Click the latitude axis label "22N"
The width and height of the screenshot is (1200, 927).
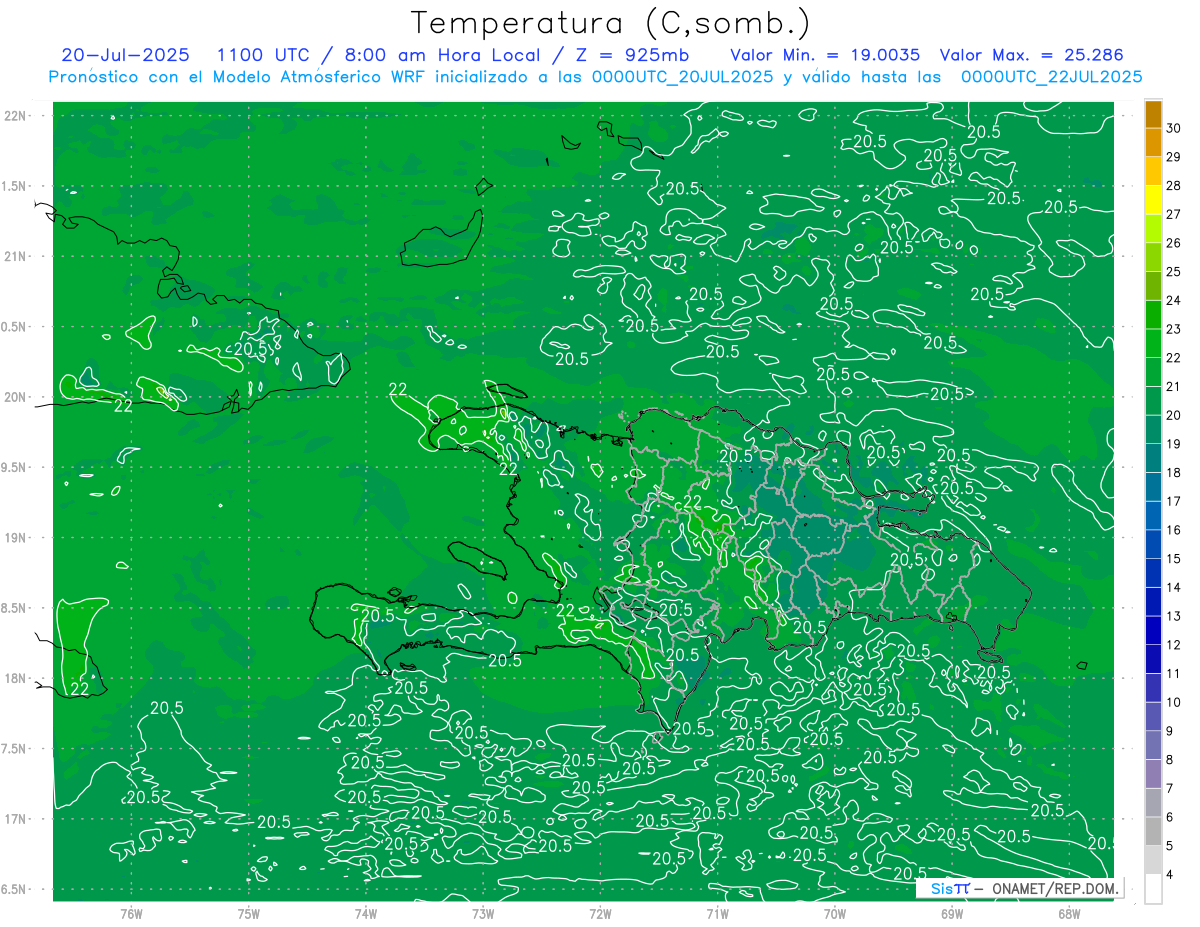coord(15,116)
